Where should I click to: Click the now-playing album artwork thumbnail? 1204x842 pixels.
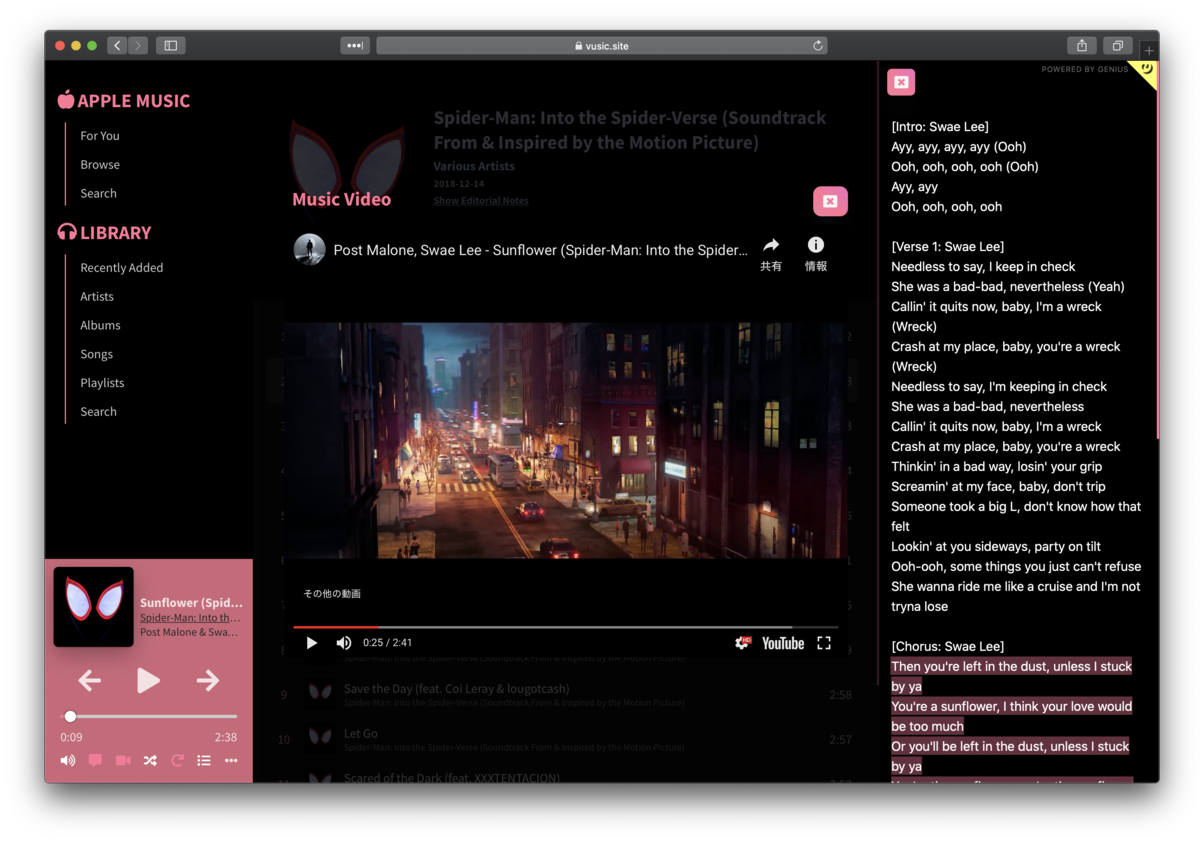[93, 607]
